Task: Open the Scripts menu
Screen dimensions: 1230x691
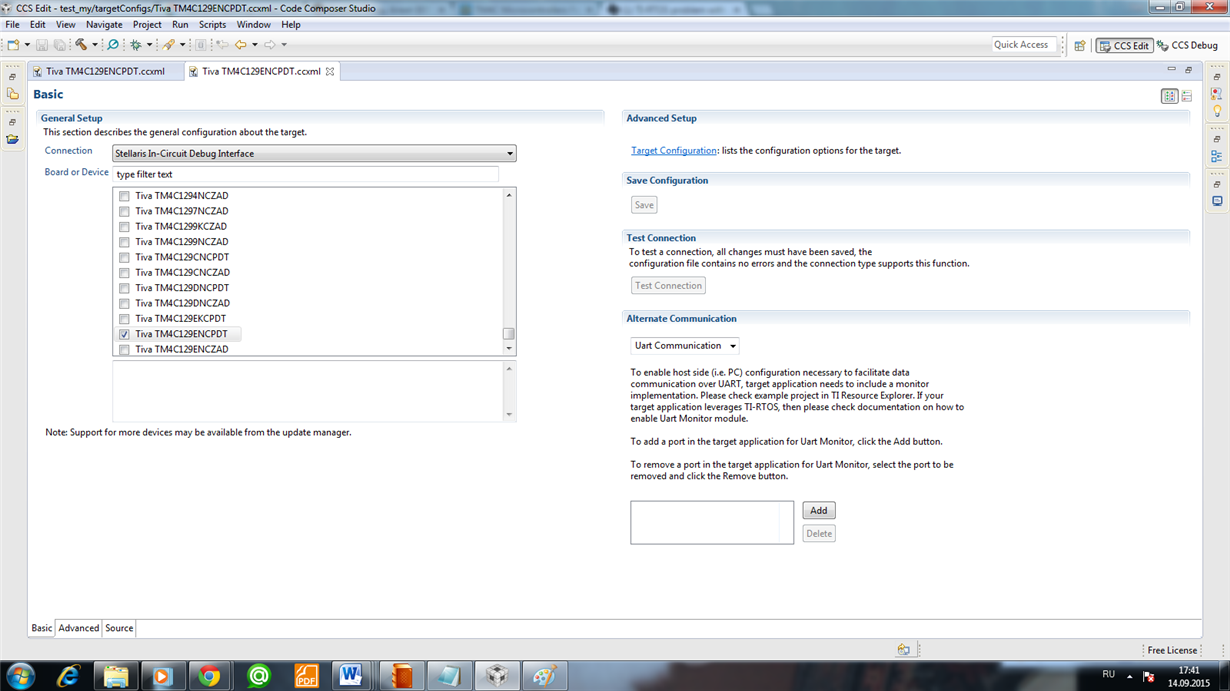Action: coord(212,24)
